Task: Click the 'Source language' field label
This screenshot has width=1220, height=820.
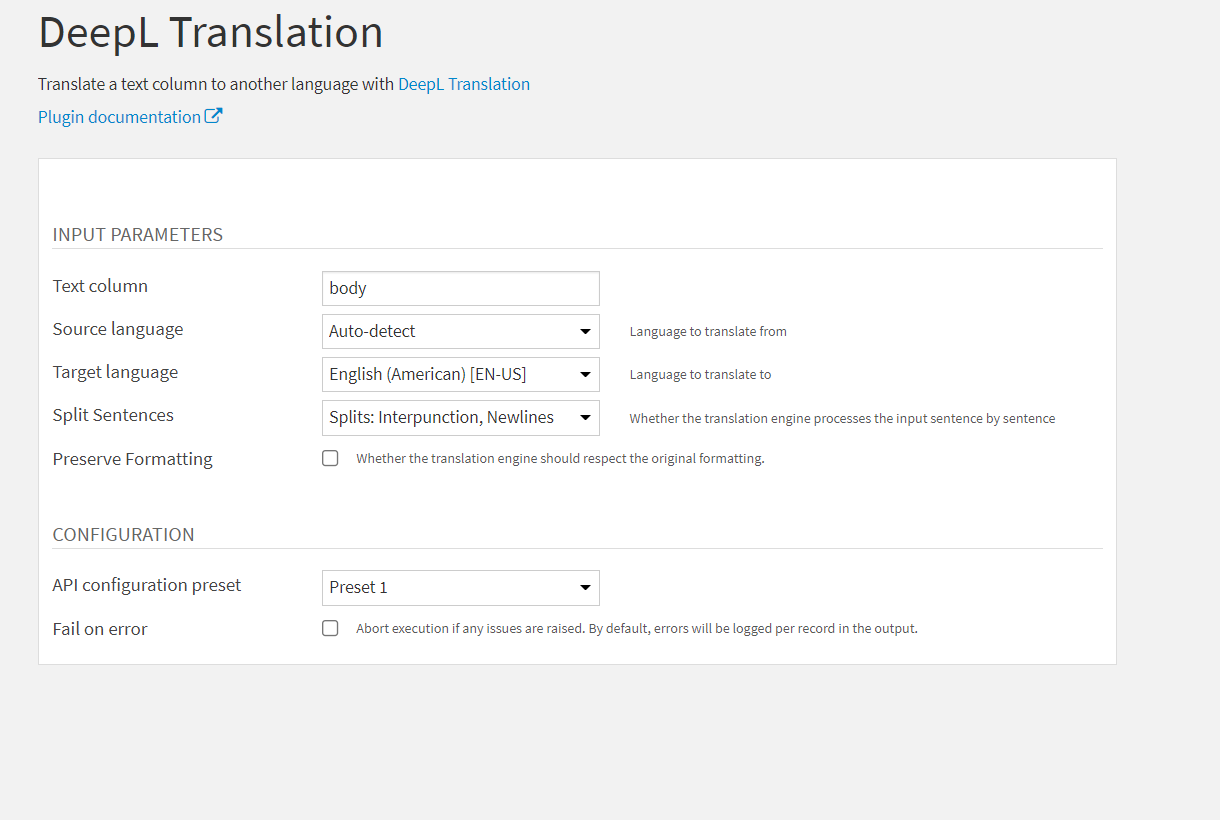Action: click(118, 329)
